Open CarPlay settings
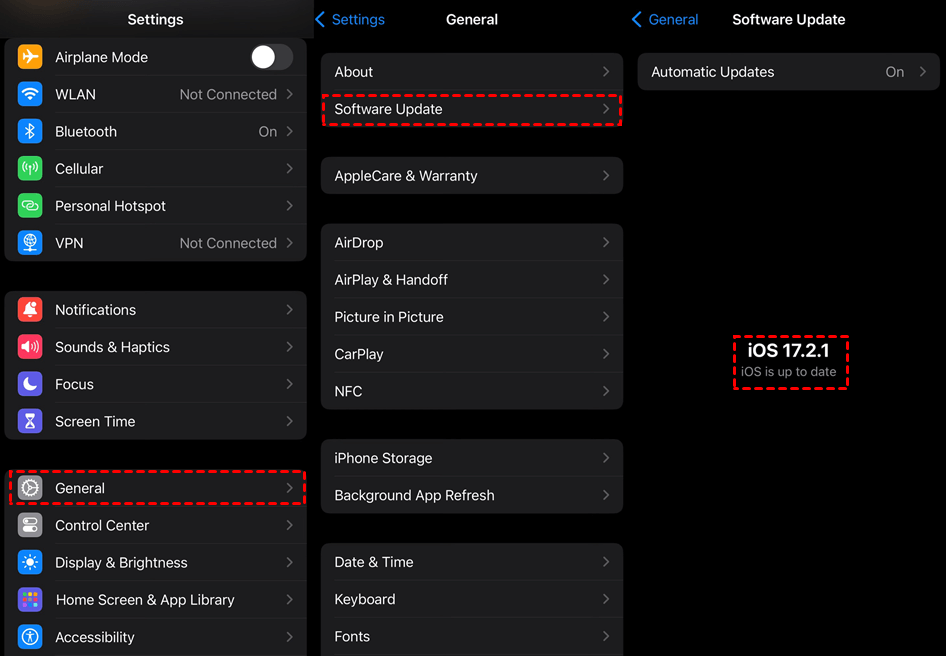The height and width of the screenshot is (656, 946). pos(472,354)
